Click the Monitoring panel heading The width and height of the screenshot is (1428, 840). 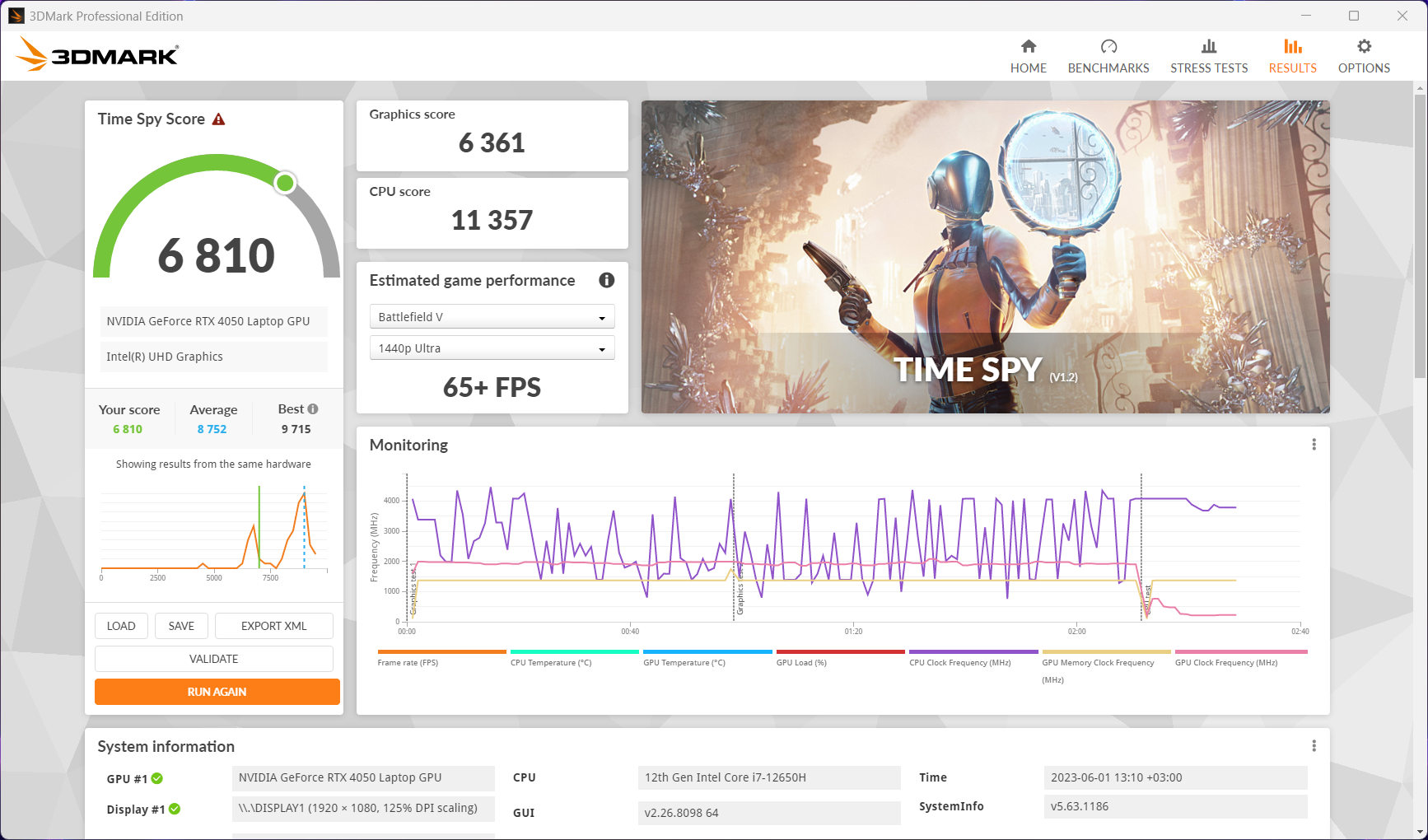(408, 445)
